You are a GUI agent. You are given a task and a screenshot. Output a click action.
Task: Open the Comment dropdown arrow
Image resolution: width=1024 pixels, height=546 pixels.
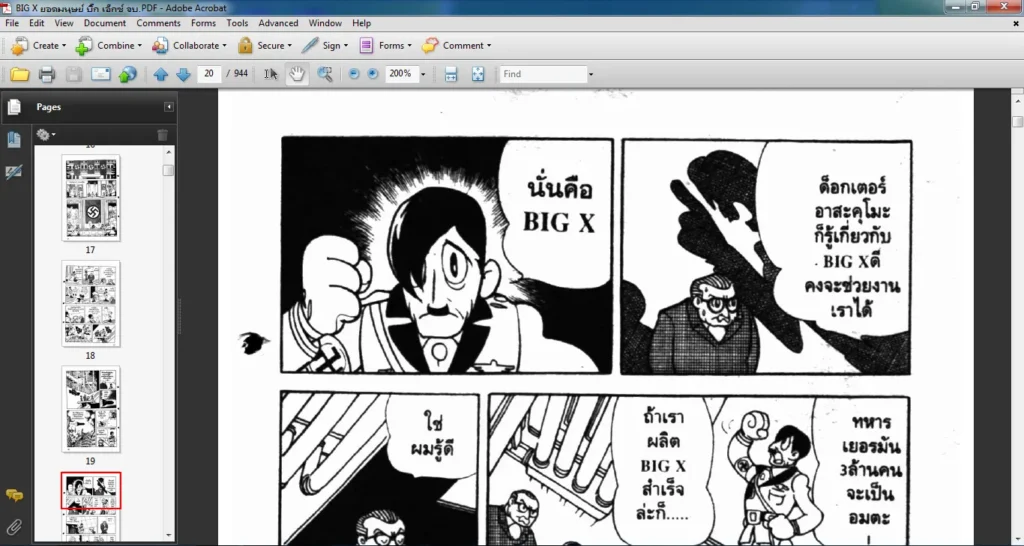(488, 46)
